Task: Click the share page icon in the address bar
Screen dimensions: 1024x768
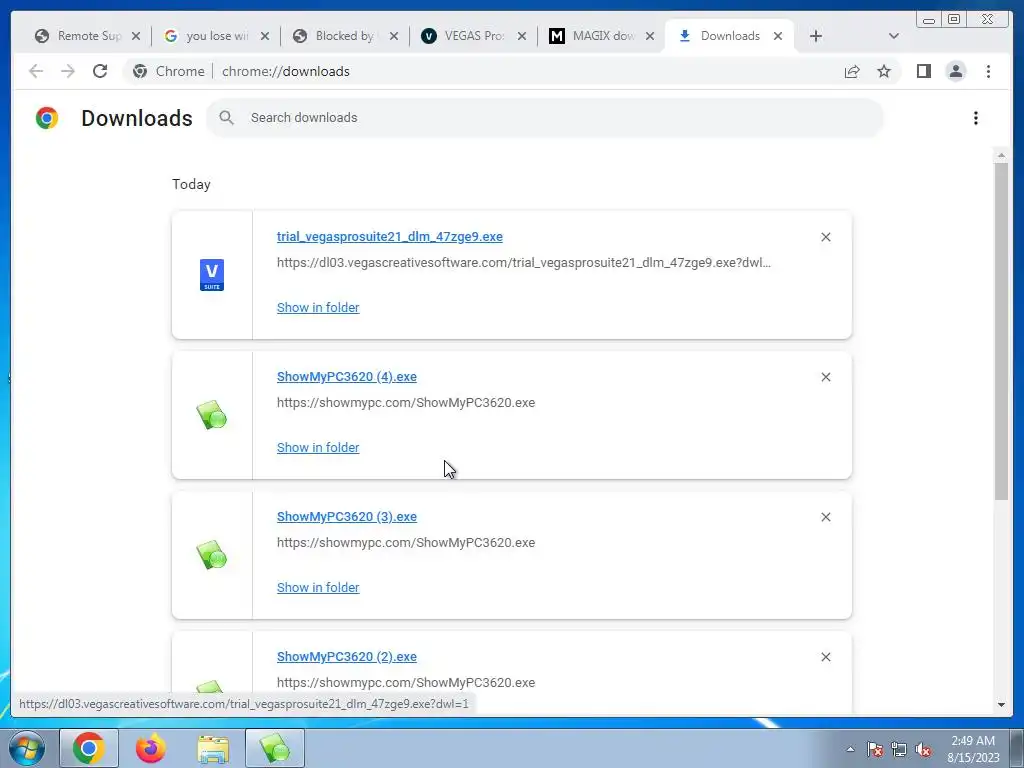Action: coord(852,71)
